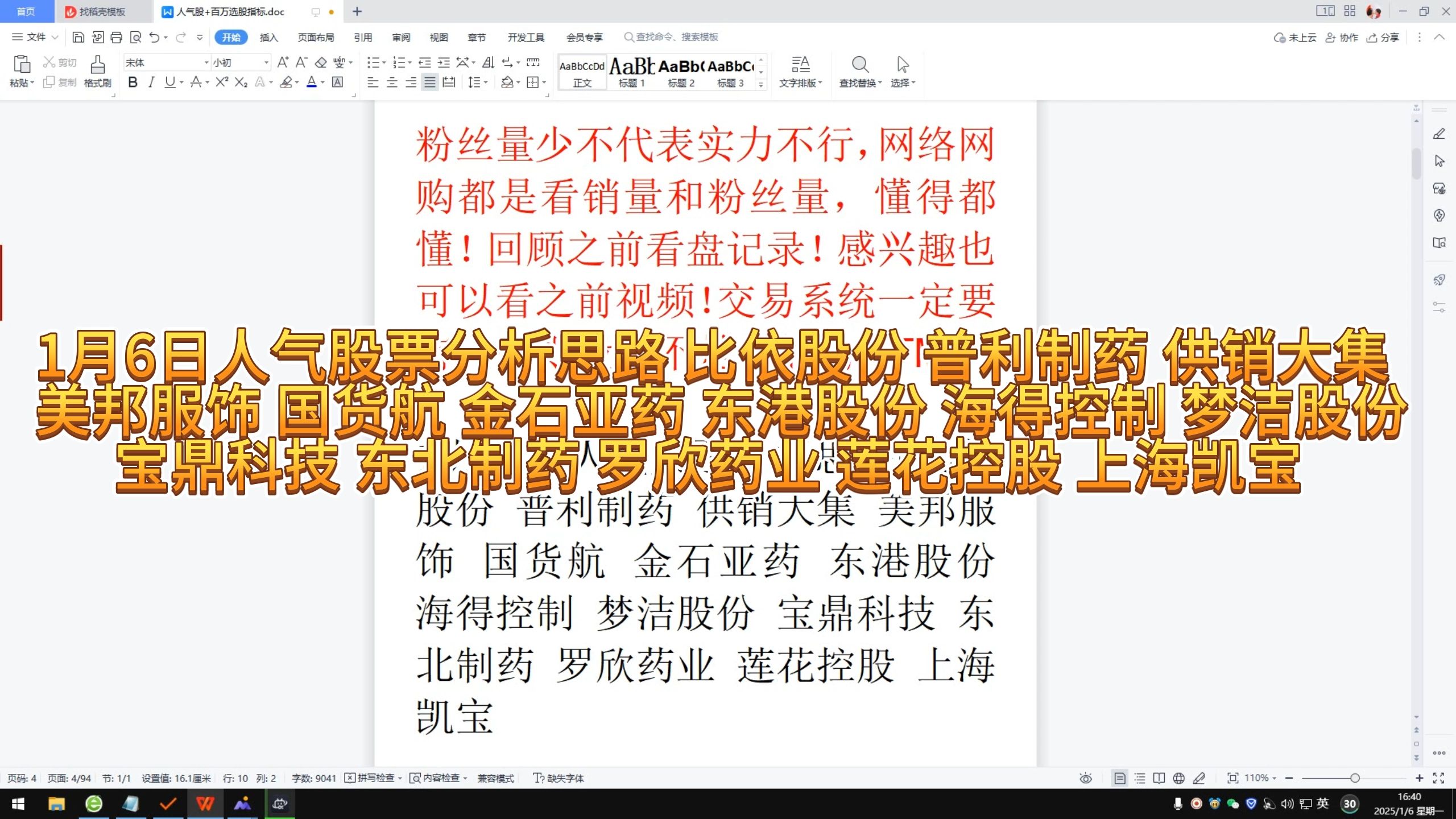
Task: Open the bullet list dropdown arrow
Action: [x=384, y=62]
